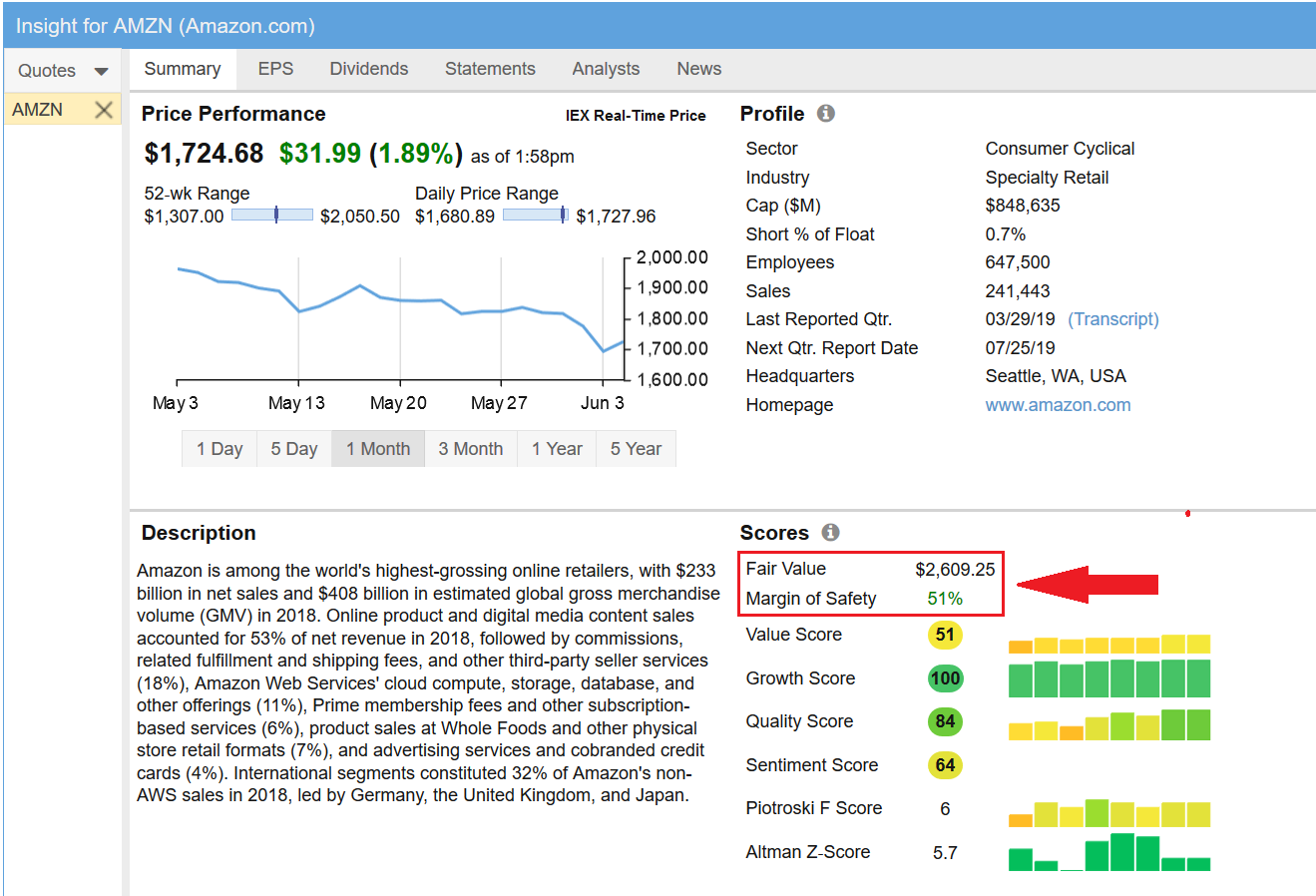Remove AMZN with the X icon
Viewport: 1316px width, 896px height.
point(104,110)
